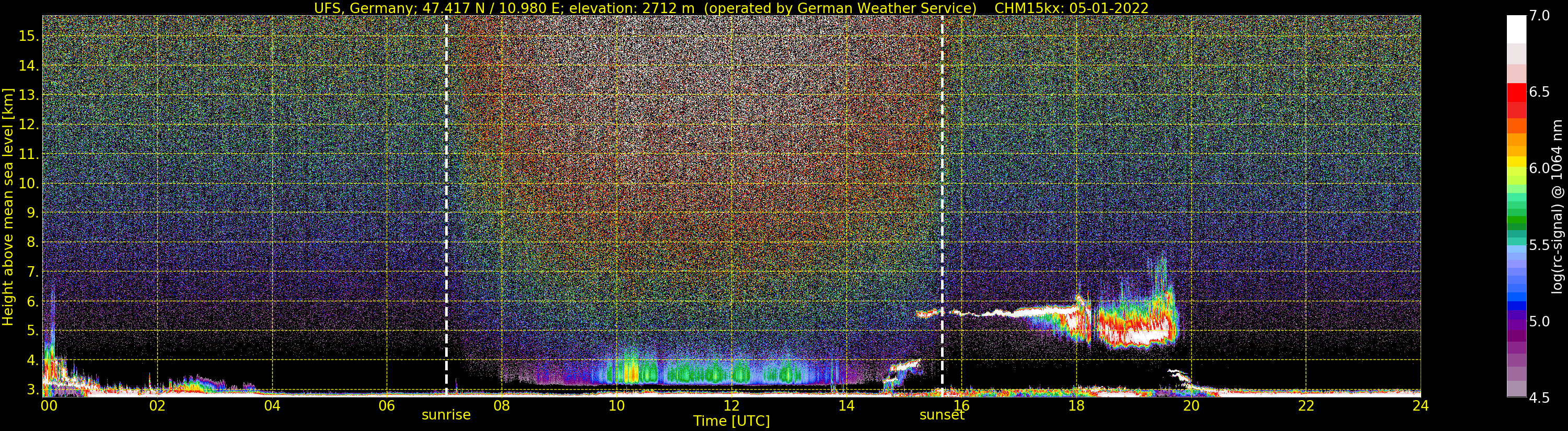Select the "06" hour tick on the time axis
The image size is (1568, 431).
tap(387, 405)
